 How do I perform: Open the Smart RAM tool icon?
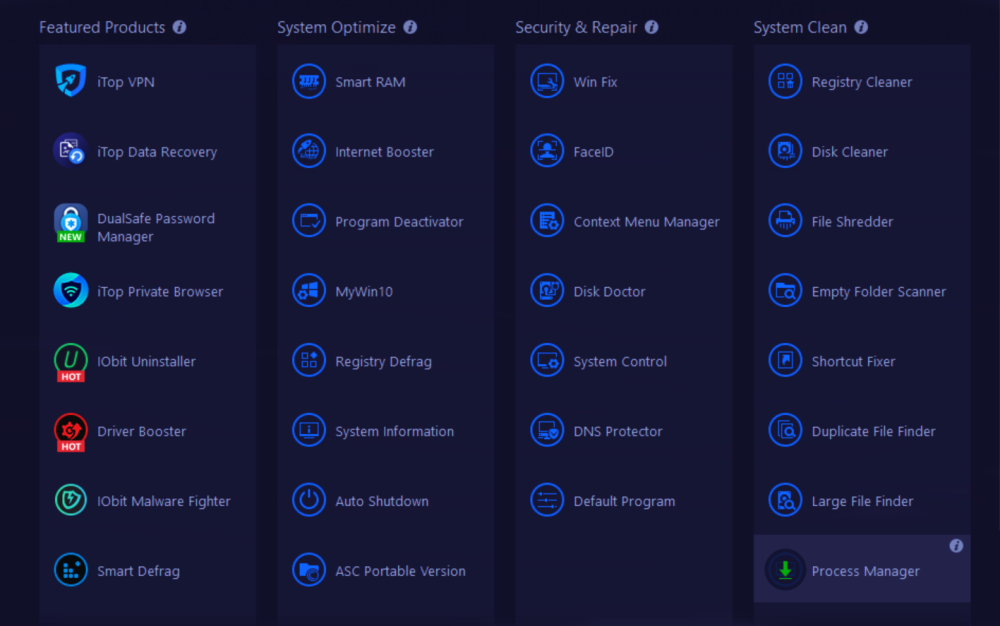309,81
